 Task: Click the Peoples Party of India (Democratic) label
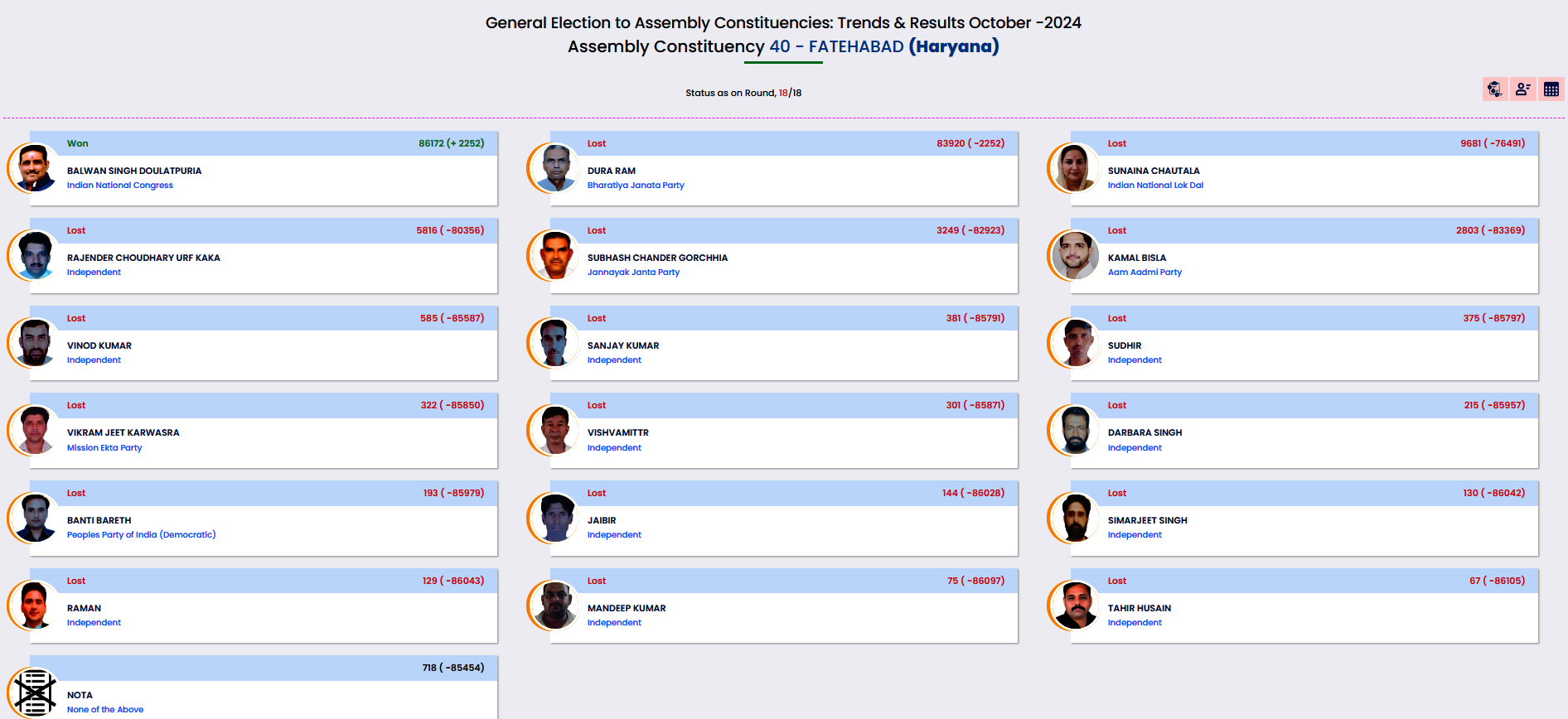tap(141, 535)
